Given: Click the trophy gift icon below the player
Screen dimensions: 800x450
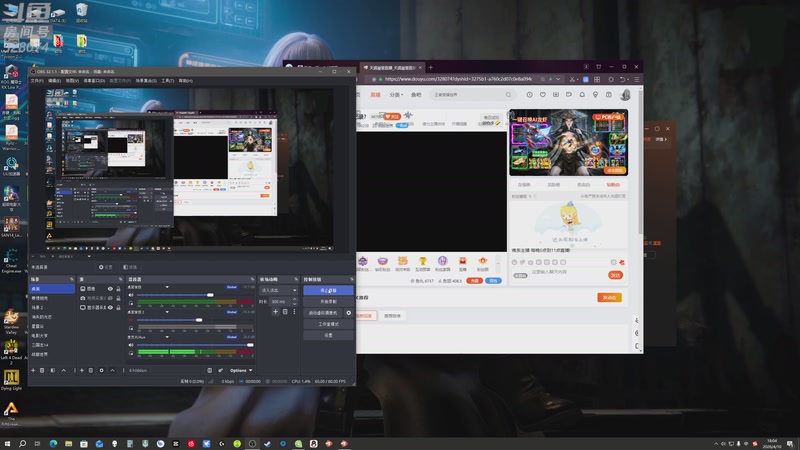Looking at the screenshot, I should click(422, 261).
